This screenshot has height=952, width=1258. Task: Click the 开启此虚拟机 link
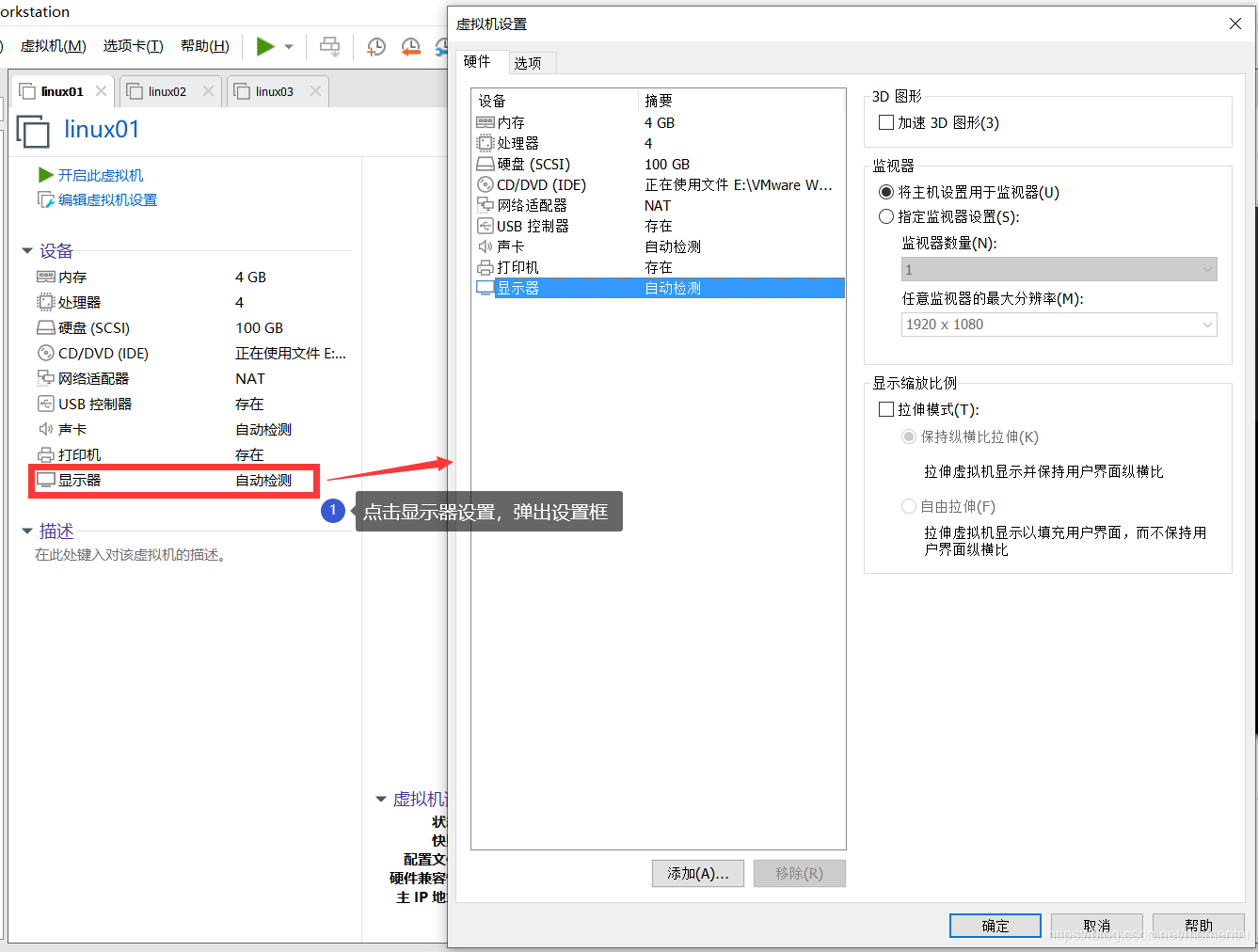pyautogui.click(x=101, y=175)
